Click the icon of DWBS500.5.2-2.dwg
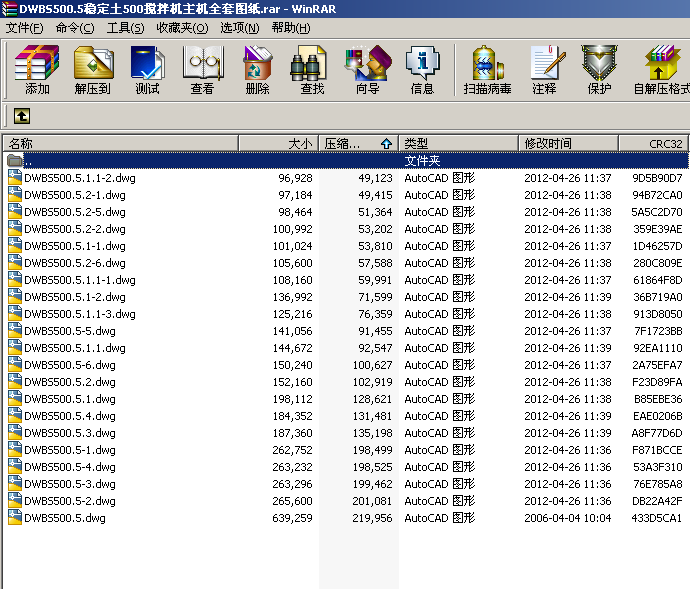This screenshot has width=690, height=589. (15, 228)
